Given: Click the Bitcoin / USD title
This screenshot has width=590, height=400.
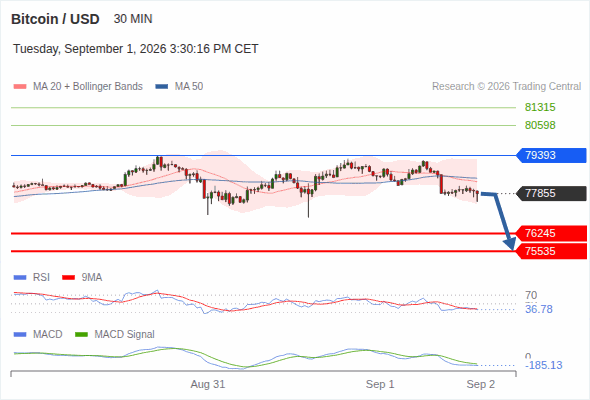Looking at the screenshot, I should (55, 19).
